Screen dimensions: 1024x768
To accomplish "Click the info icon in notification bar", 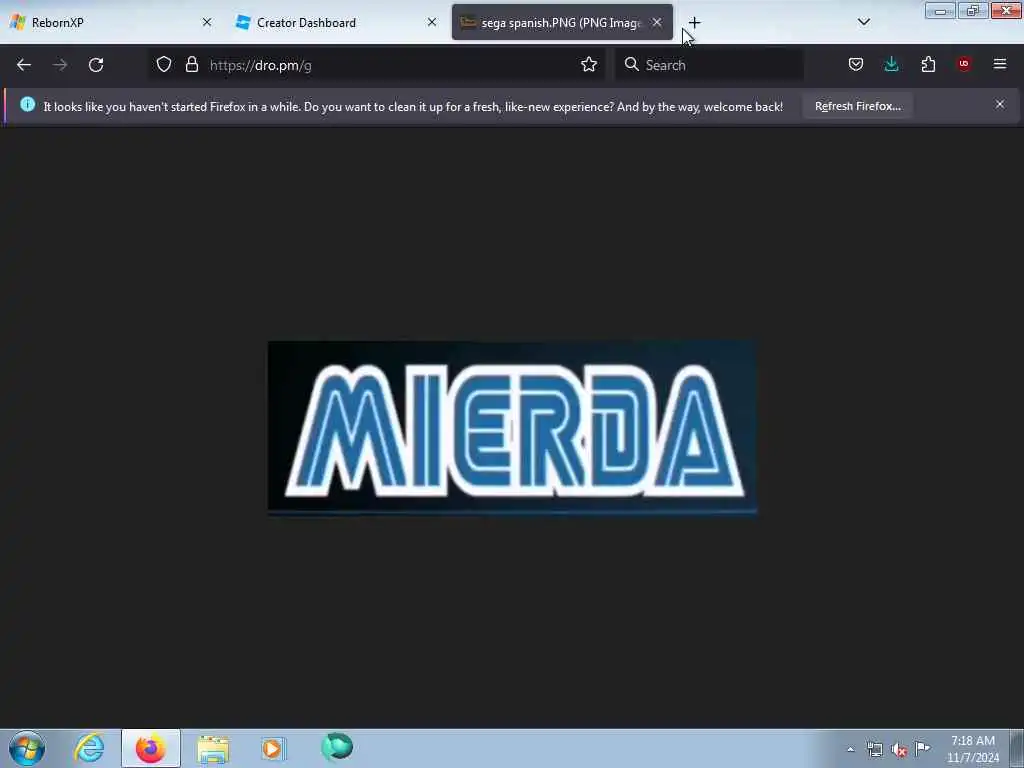I will tap(27, 104).
